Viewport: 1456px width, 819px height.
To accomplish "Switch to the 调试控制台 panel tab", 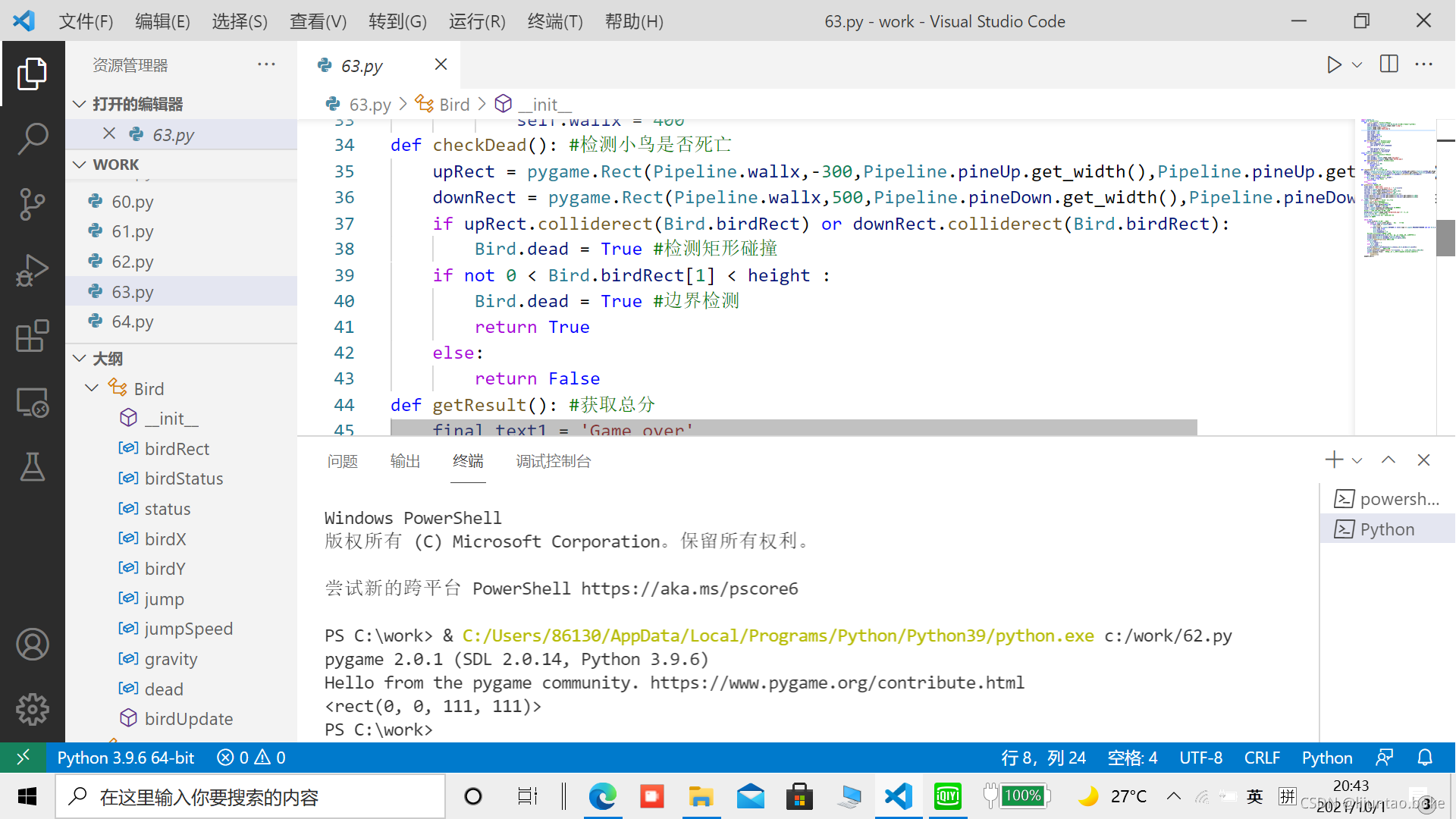I will (554, 461).
